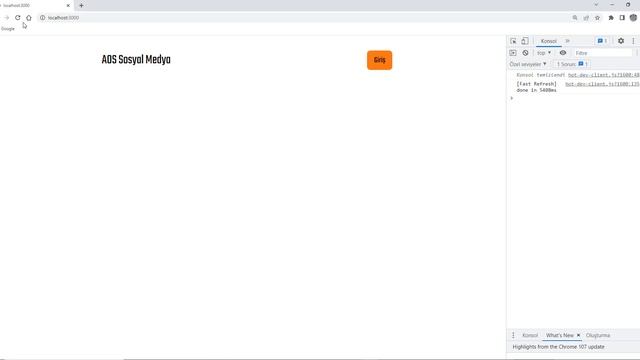The height and width of the screenshot is (360, 640).
Task: Click the AOS Sosyal Medya heading
Action: point(136,60)
